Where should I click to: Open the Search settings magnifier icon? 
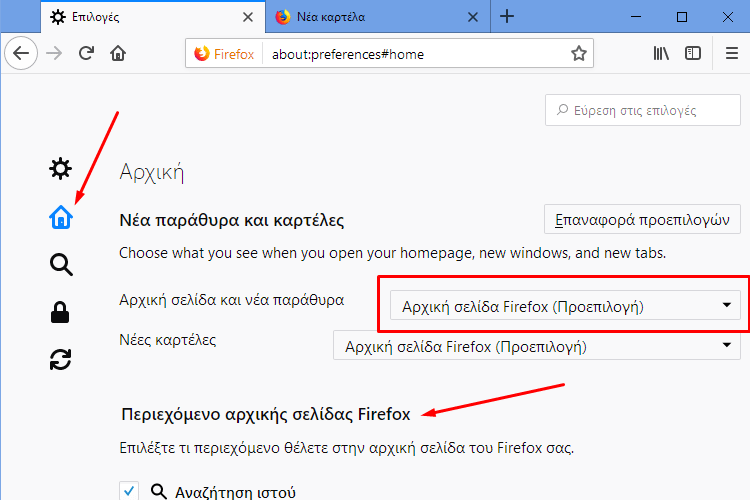coord(61,265)
